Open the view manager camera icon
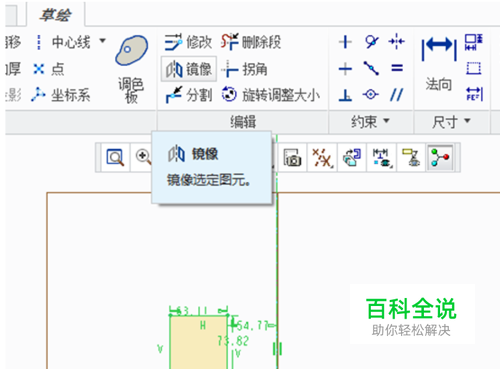 click(x=292, y=157)
